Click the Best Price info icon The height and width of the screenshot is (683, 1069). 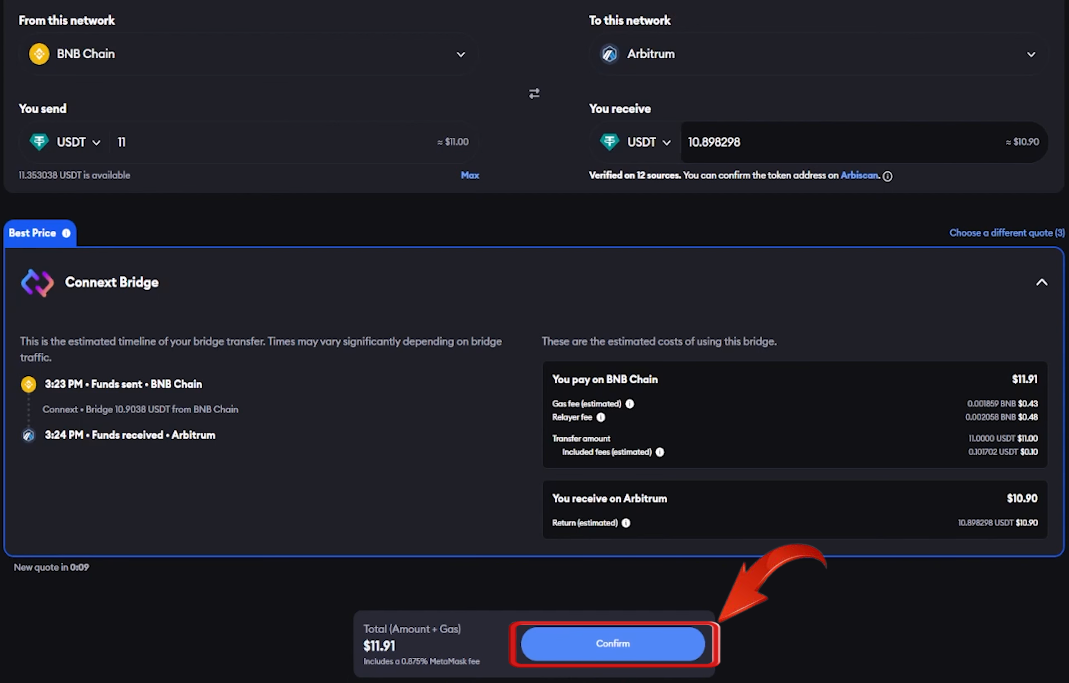pyautogui.click(x=65, y=232)
